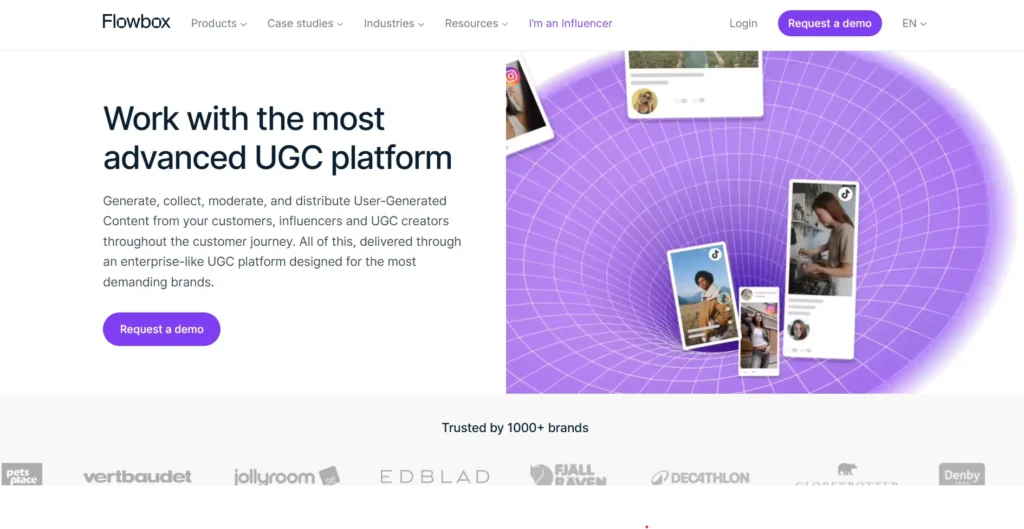Image resolution: width=1024 pixels, height=529 pixels.
Task: Click the EDBLAD brand logo
Action: (x=435, y=477)
